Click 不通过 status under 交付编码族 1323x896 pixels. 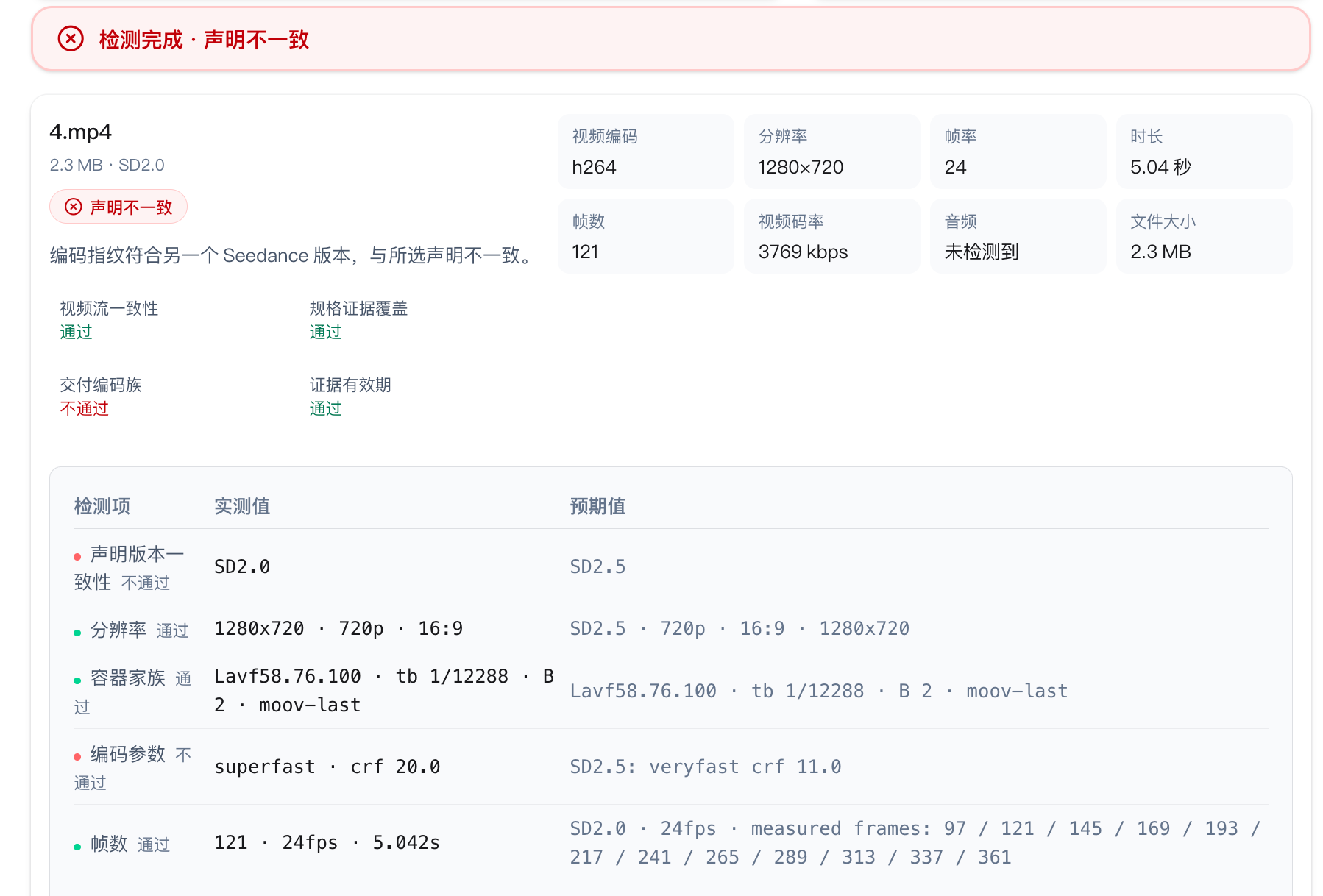(84, 408)
